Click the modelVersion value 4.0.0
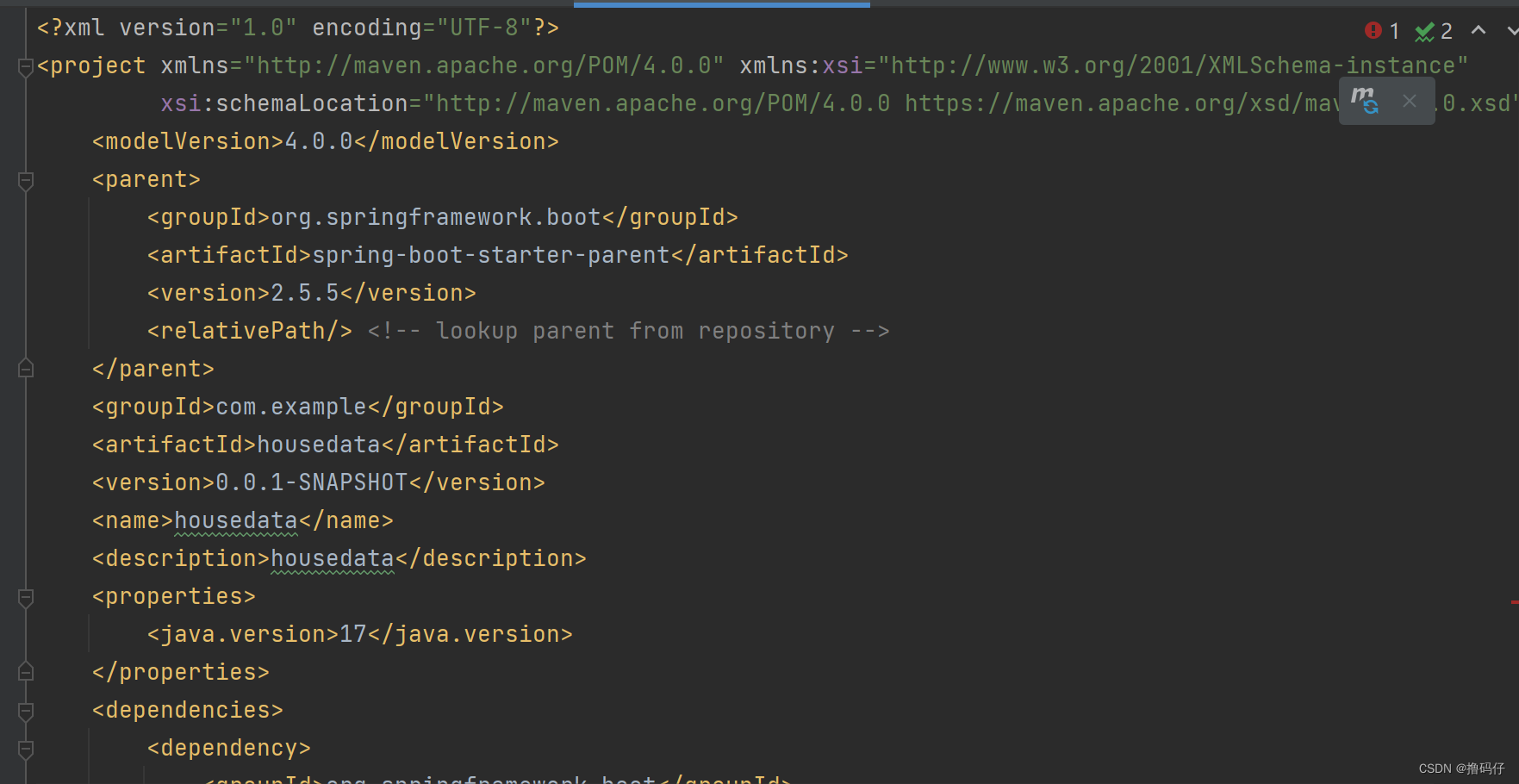 coord(319,141)
